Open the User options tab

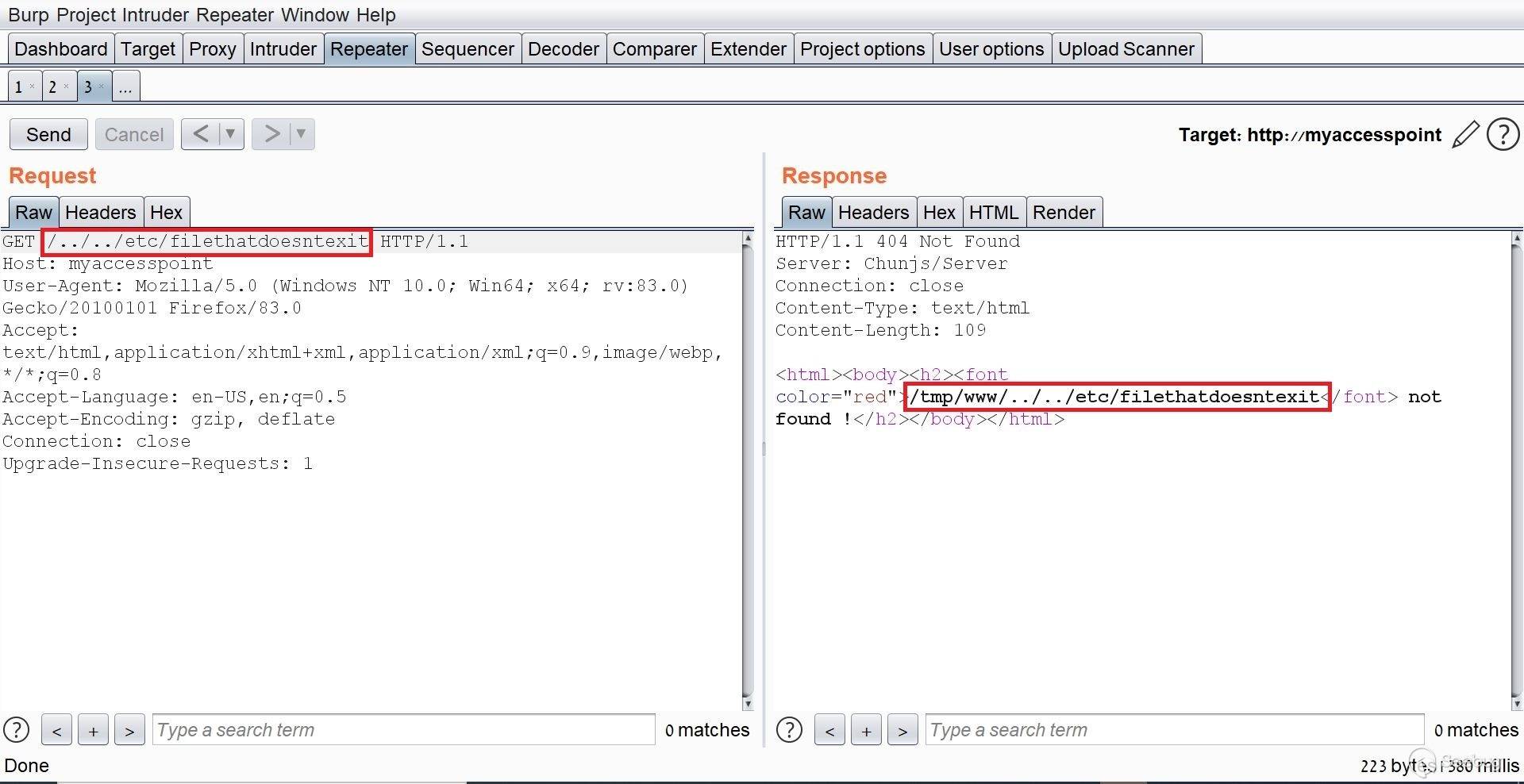tap(991, 48)
